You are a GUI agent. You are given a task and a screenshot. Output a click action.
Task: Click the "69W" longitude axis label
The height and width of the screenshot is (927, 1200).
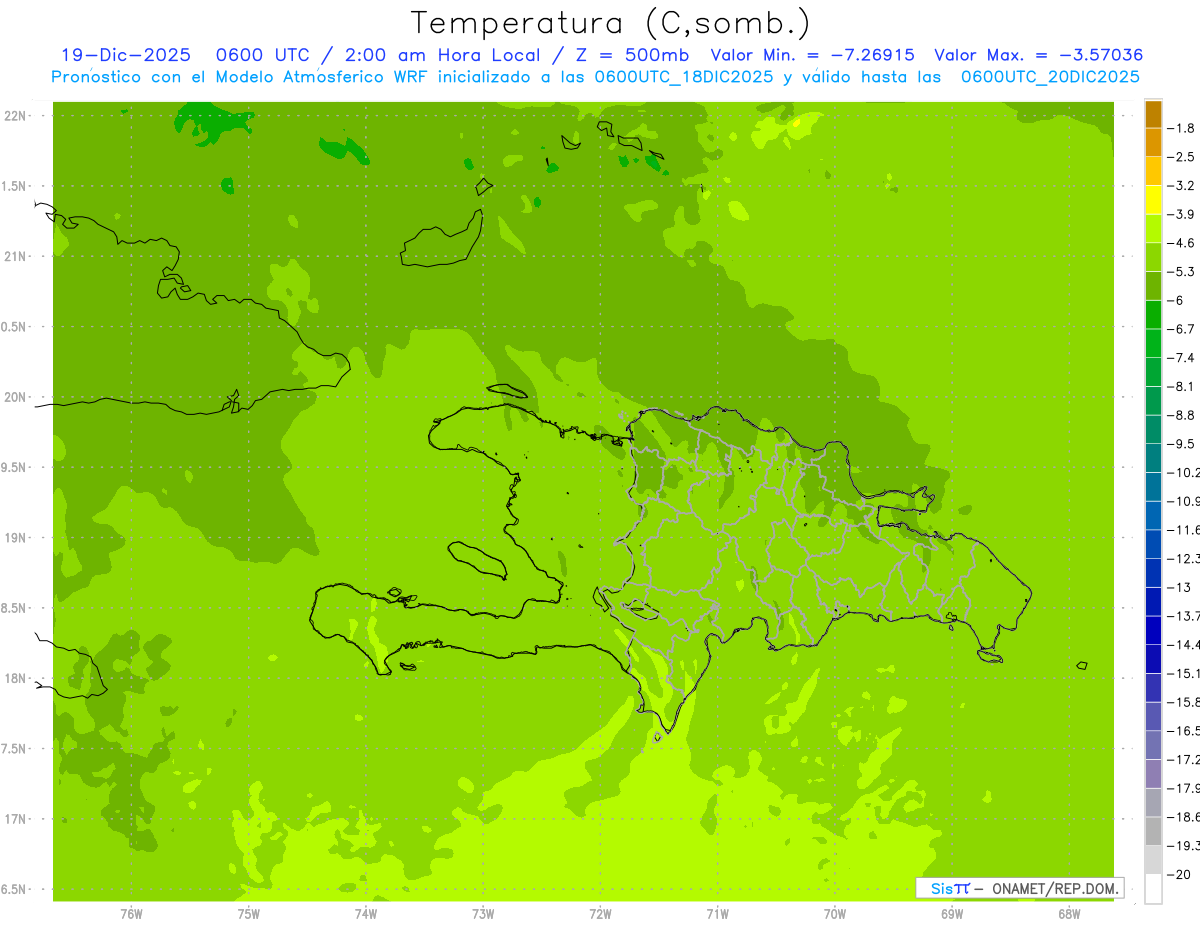(x=952, y=914)
